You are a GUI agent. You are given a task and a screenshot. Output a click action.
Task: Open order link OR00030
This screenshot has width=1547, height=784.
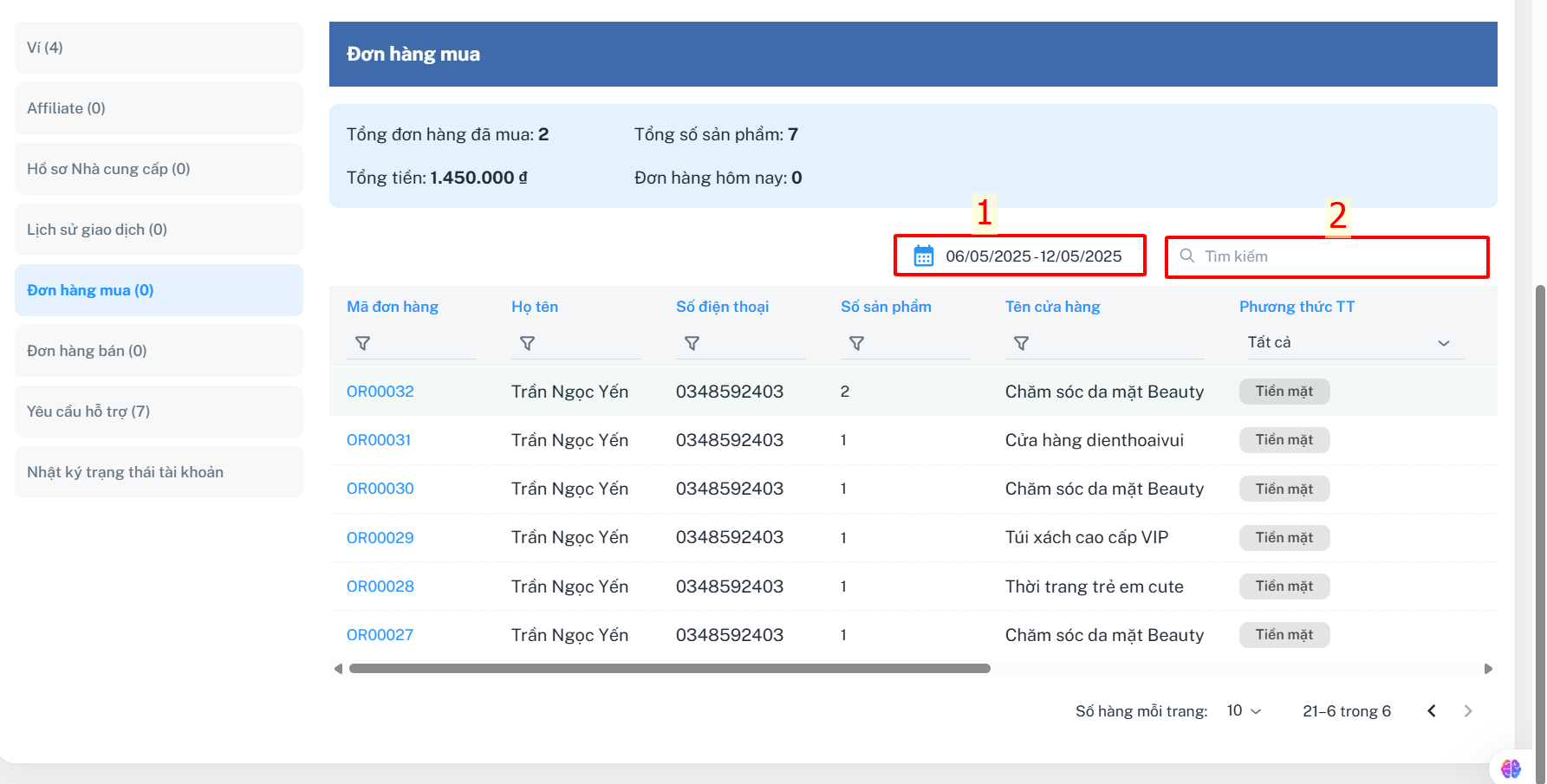coord(380,489)
